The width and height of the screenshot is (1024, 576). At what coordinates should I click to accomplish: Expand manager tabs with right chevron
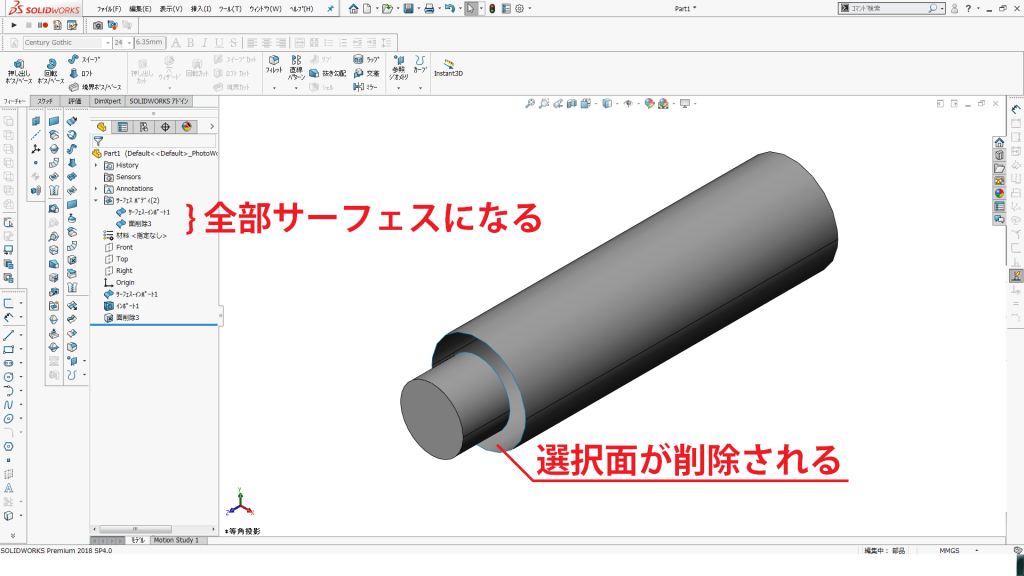tap(212, 127)
